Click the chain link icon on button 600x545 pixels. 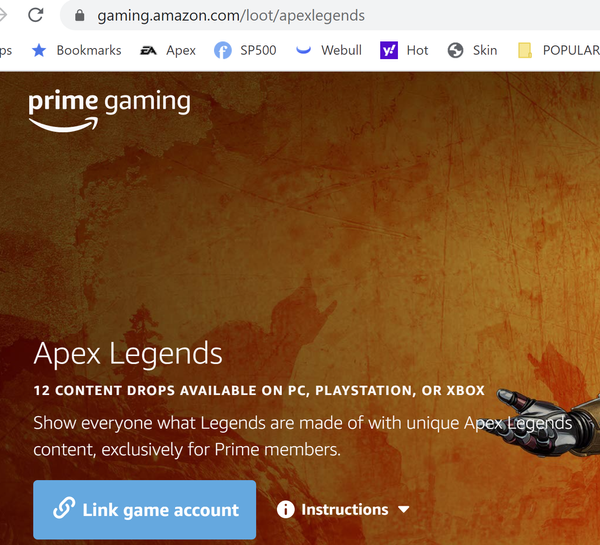point(64,508)
